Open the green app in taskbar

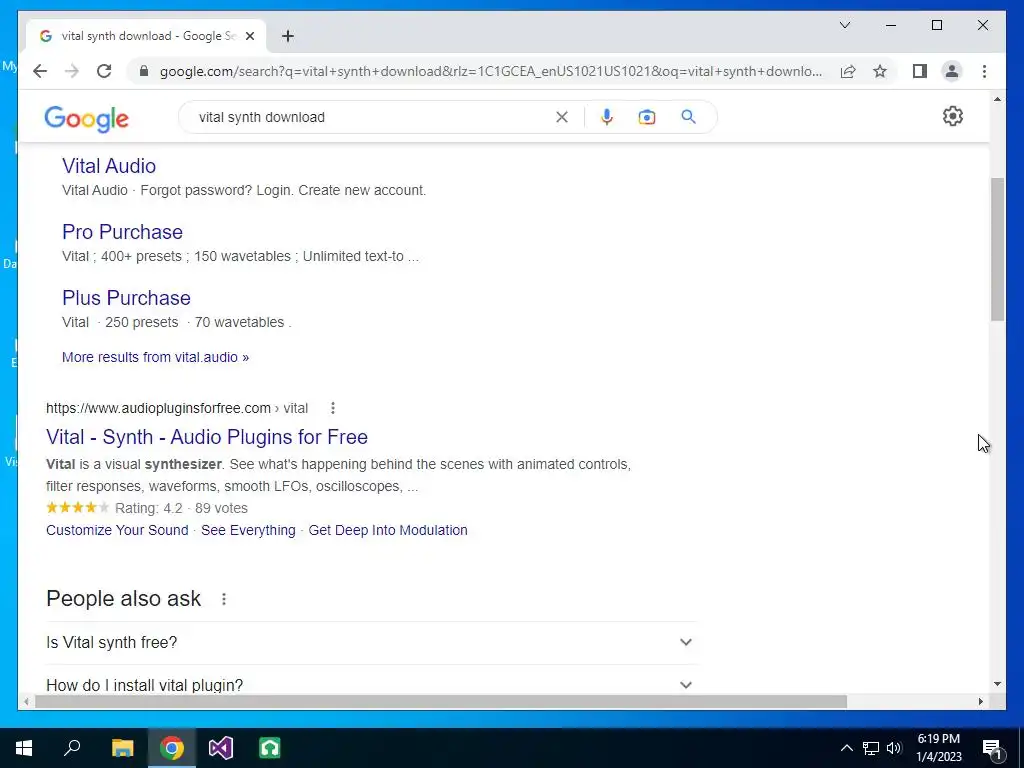click(x=270, y=748)
